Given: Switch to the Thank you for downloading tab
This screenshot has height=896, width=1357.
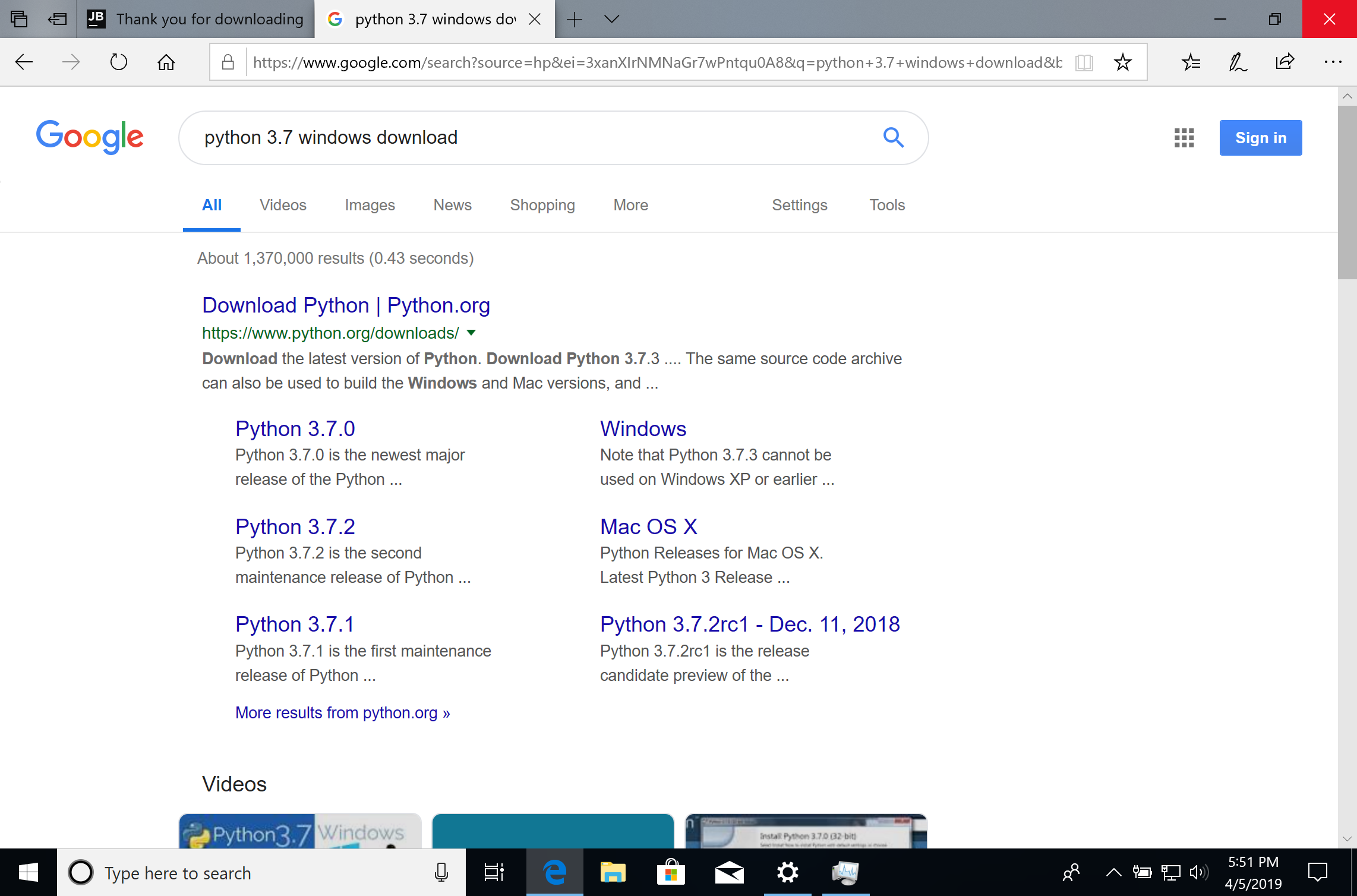Looking at the screenshot, I should pos(195,19).
